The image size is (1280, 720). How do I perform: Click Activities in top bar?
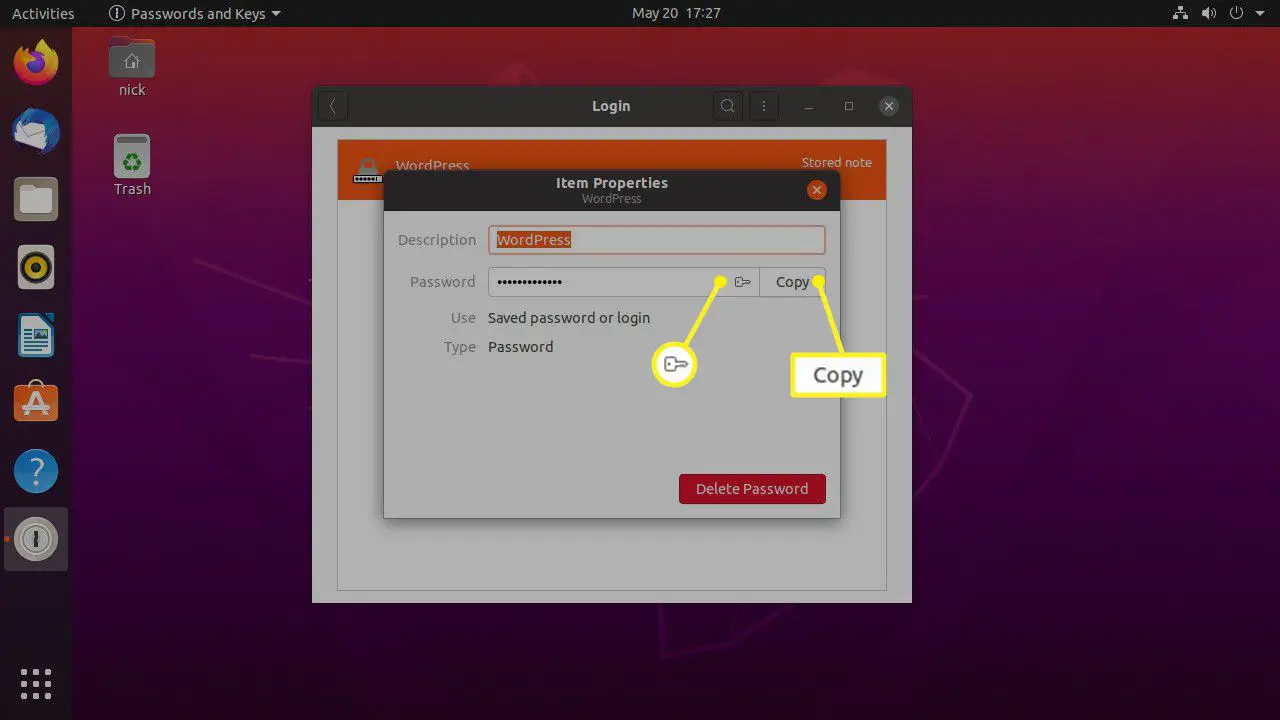pos(43,14)
